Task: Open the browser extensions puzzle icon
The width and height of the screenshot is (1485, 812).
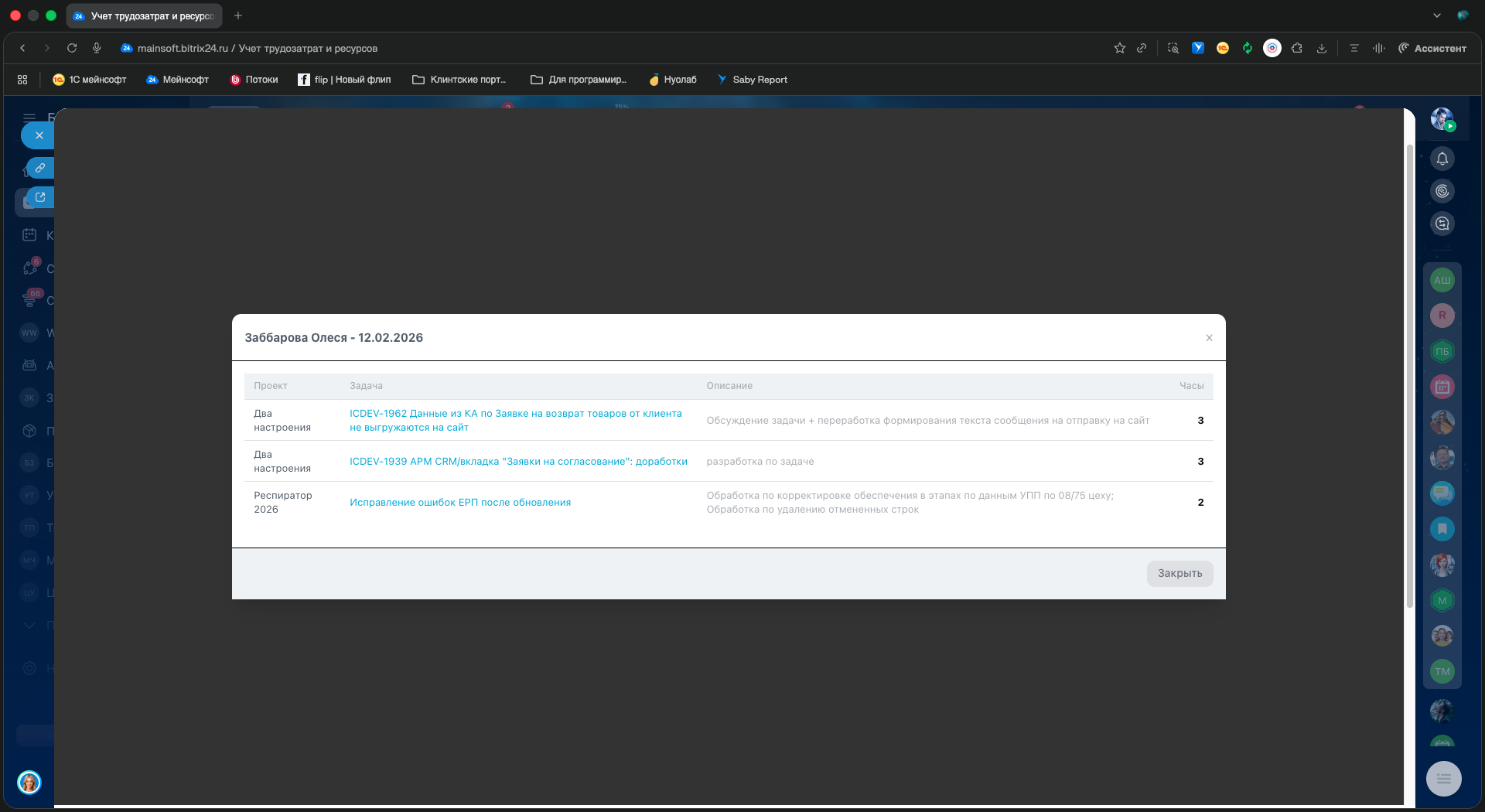Action: click(1297, 48)
